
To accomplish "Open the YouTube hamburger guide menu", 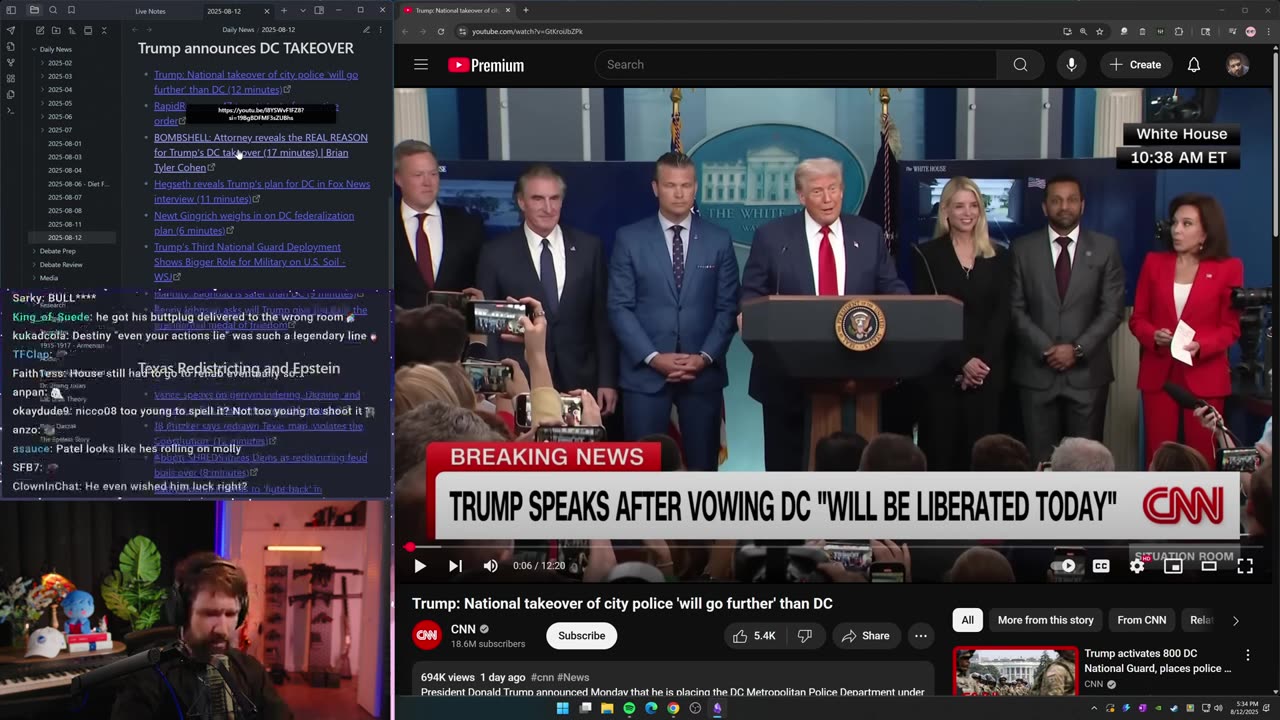I will [x=421, y=65].
